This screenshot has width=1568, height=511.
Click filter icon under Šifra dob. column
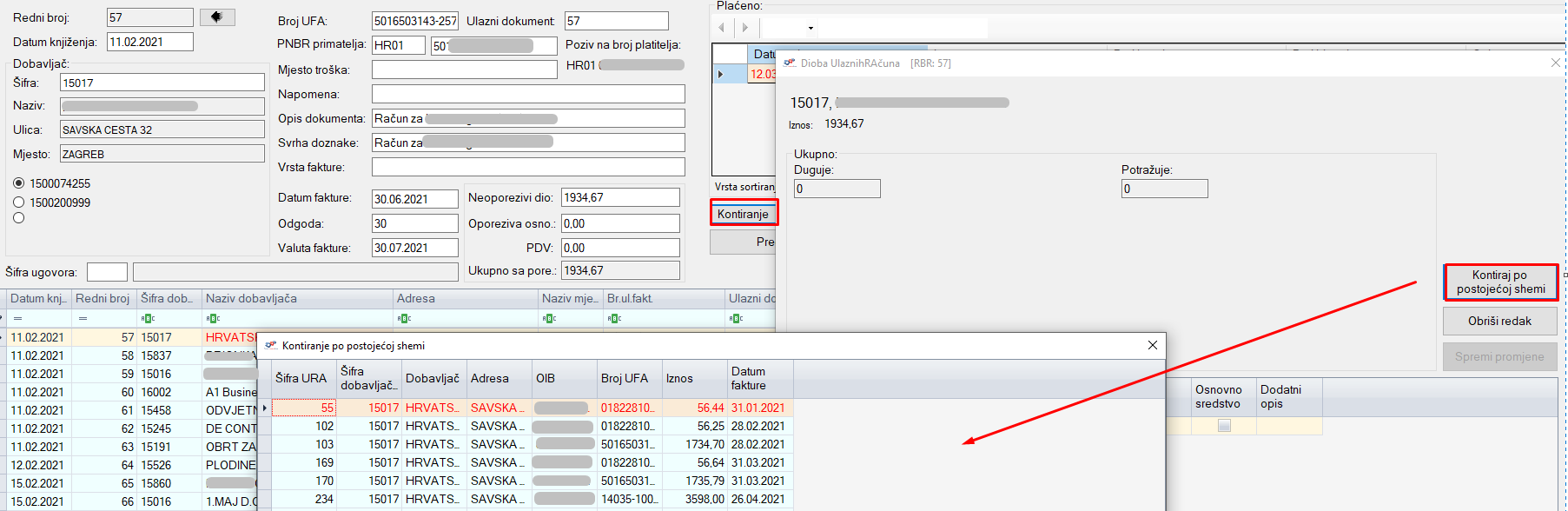148,319
